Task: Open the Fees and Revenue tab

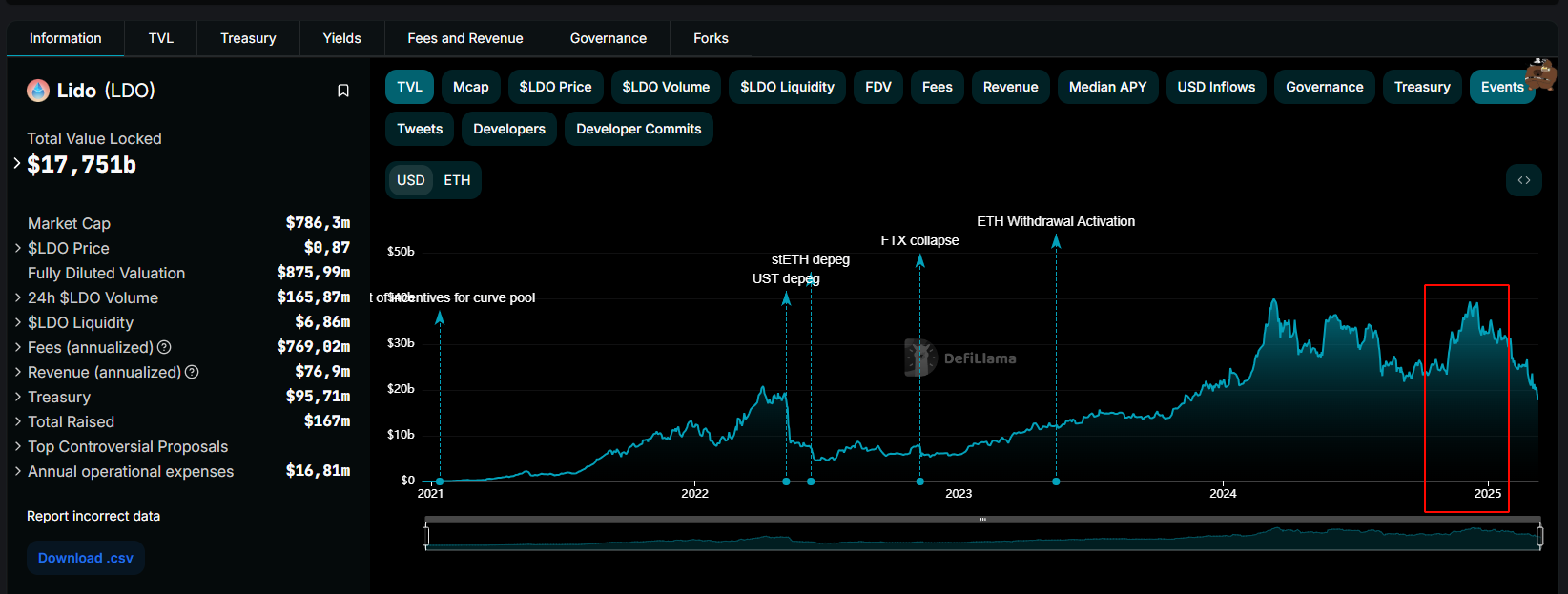Action: (465, 38)
